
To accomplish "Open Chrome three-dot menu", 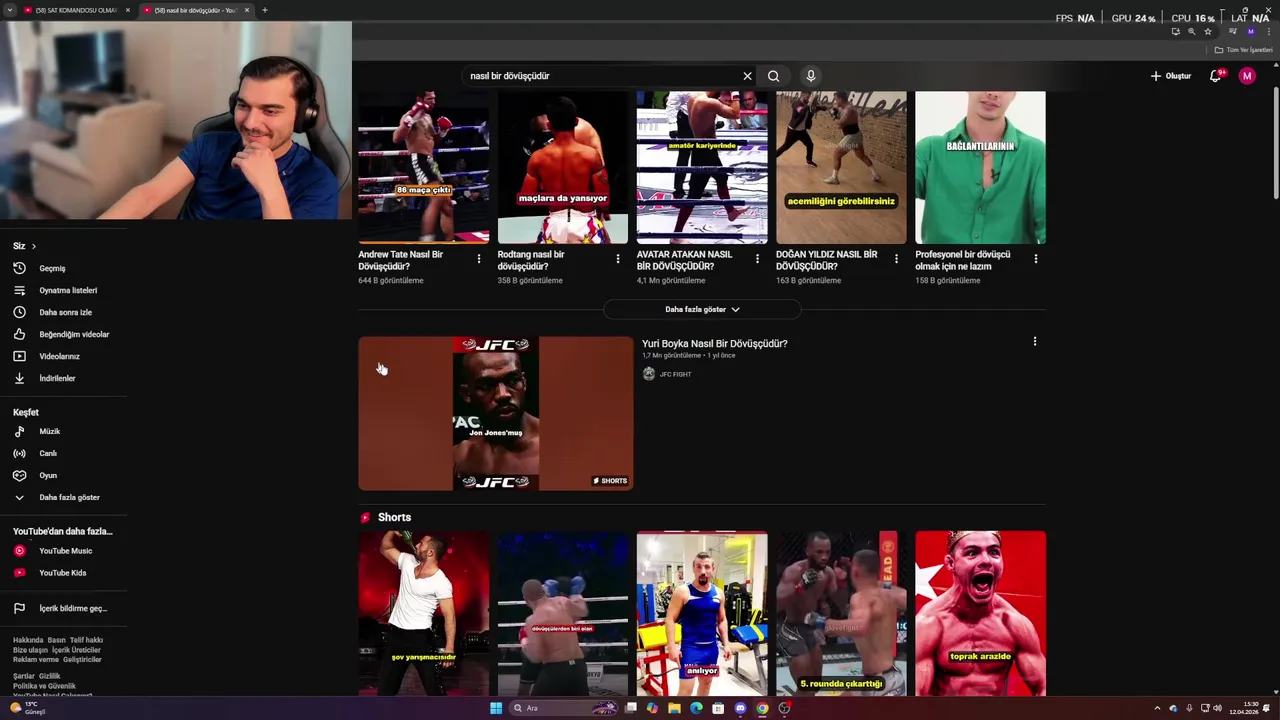I will pos(1267,31).
